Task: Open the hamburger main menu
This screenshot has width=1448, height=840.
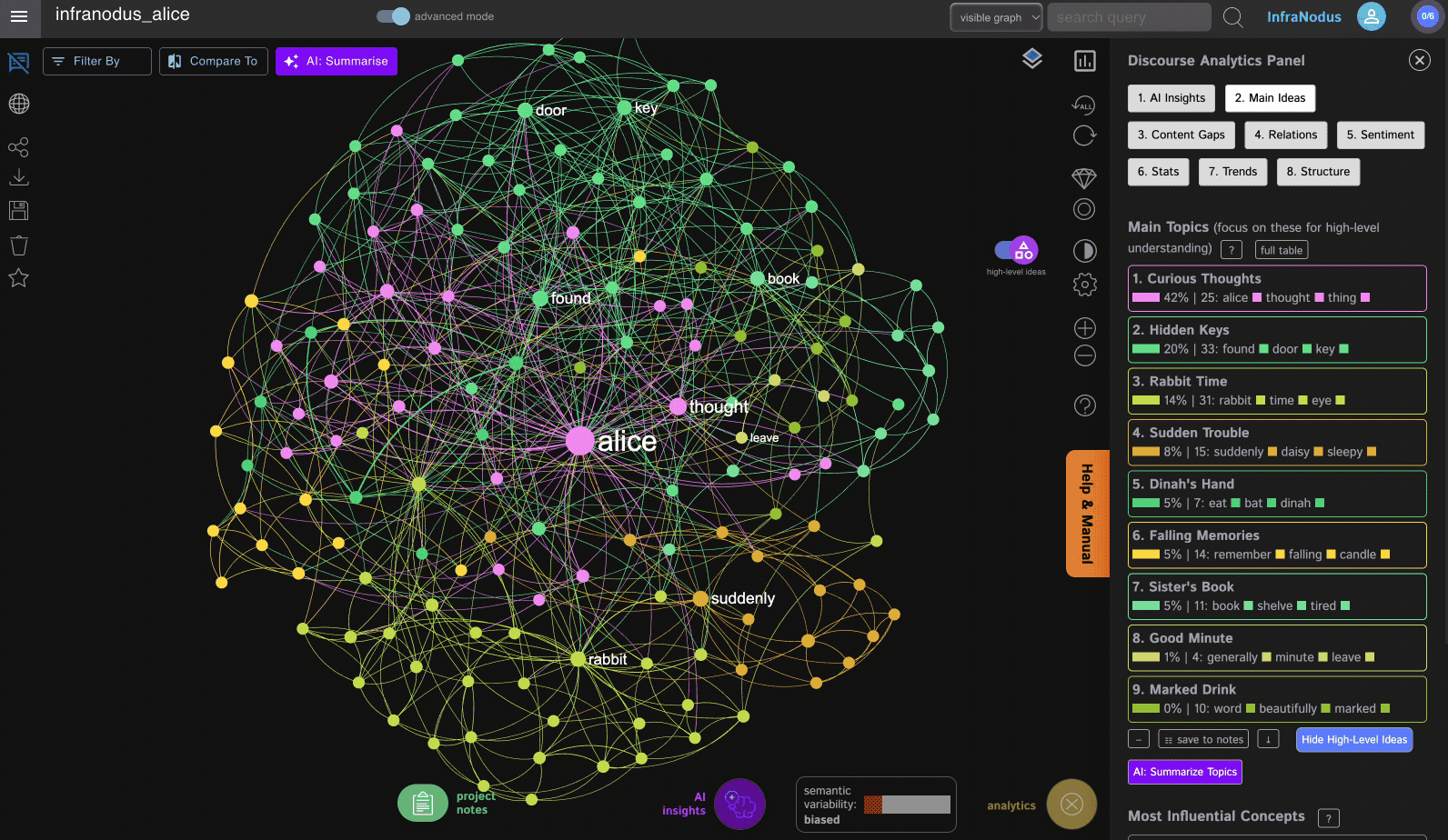Action: [x=19, y=16]
